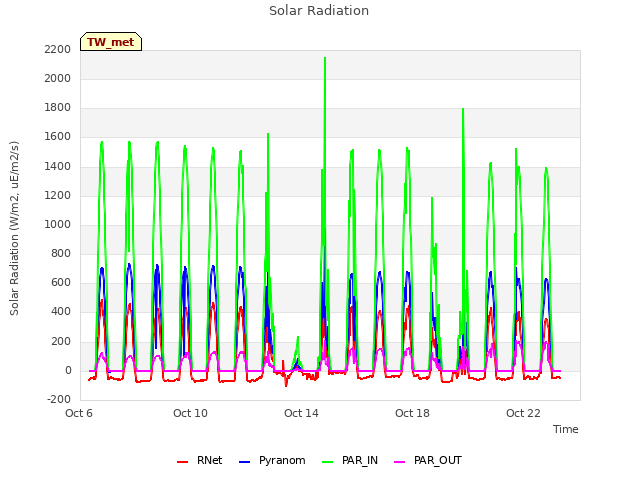This screenshot has width=640, height=480.
Task: Click the 2200 y-axis tick label
Action: click(x=58, y=49)
